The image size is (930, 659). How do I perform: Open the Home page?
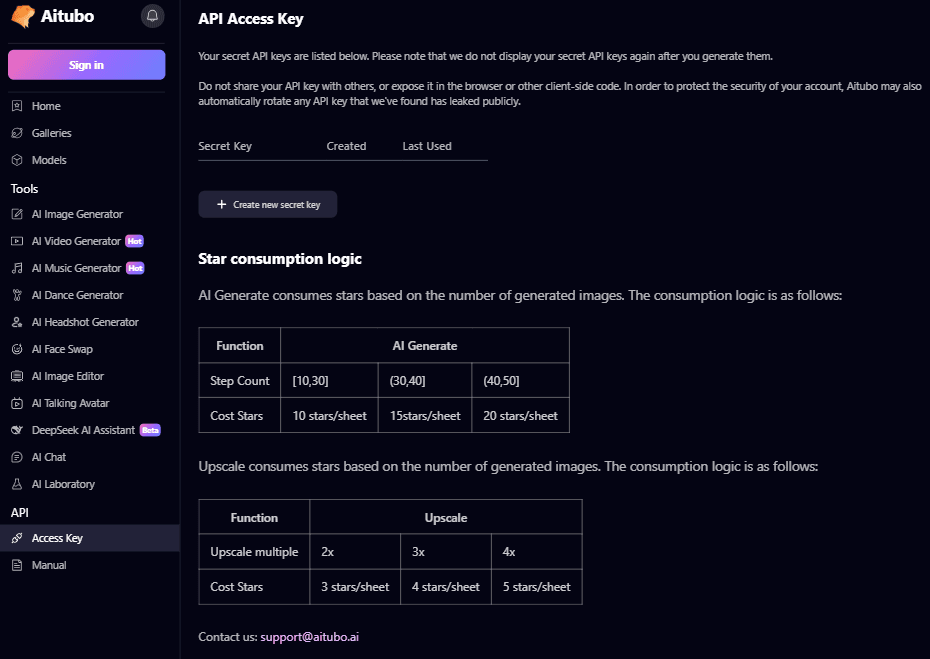tap(46, 106)
